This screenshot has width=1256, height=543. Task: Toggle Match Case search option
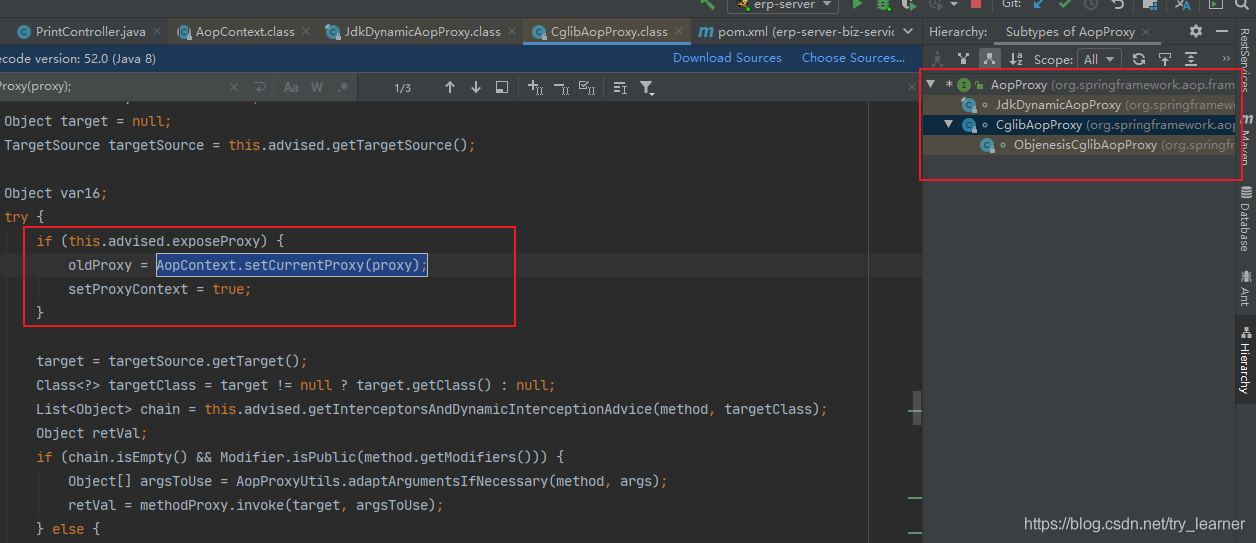pos(291,88)
